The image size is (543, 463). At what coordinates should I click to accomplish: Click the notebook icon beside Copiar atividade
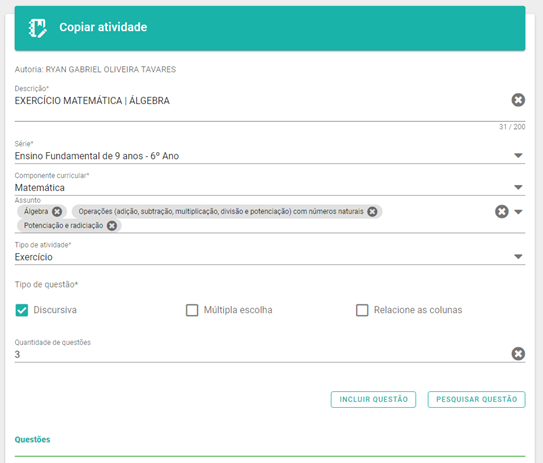[x=37, y=28]
